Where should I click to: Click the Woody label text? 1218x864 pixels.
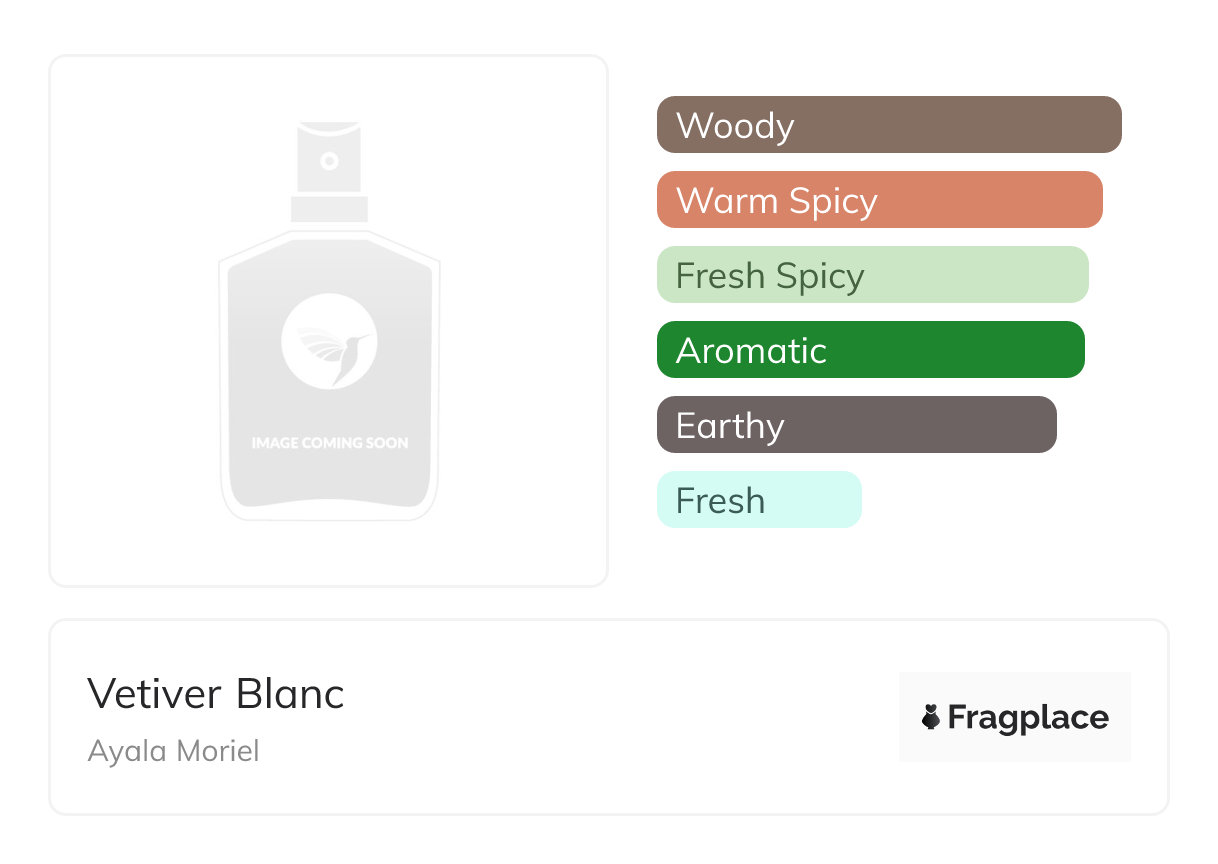click(735, 126)
